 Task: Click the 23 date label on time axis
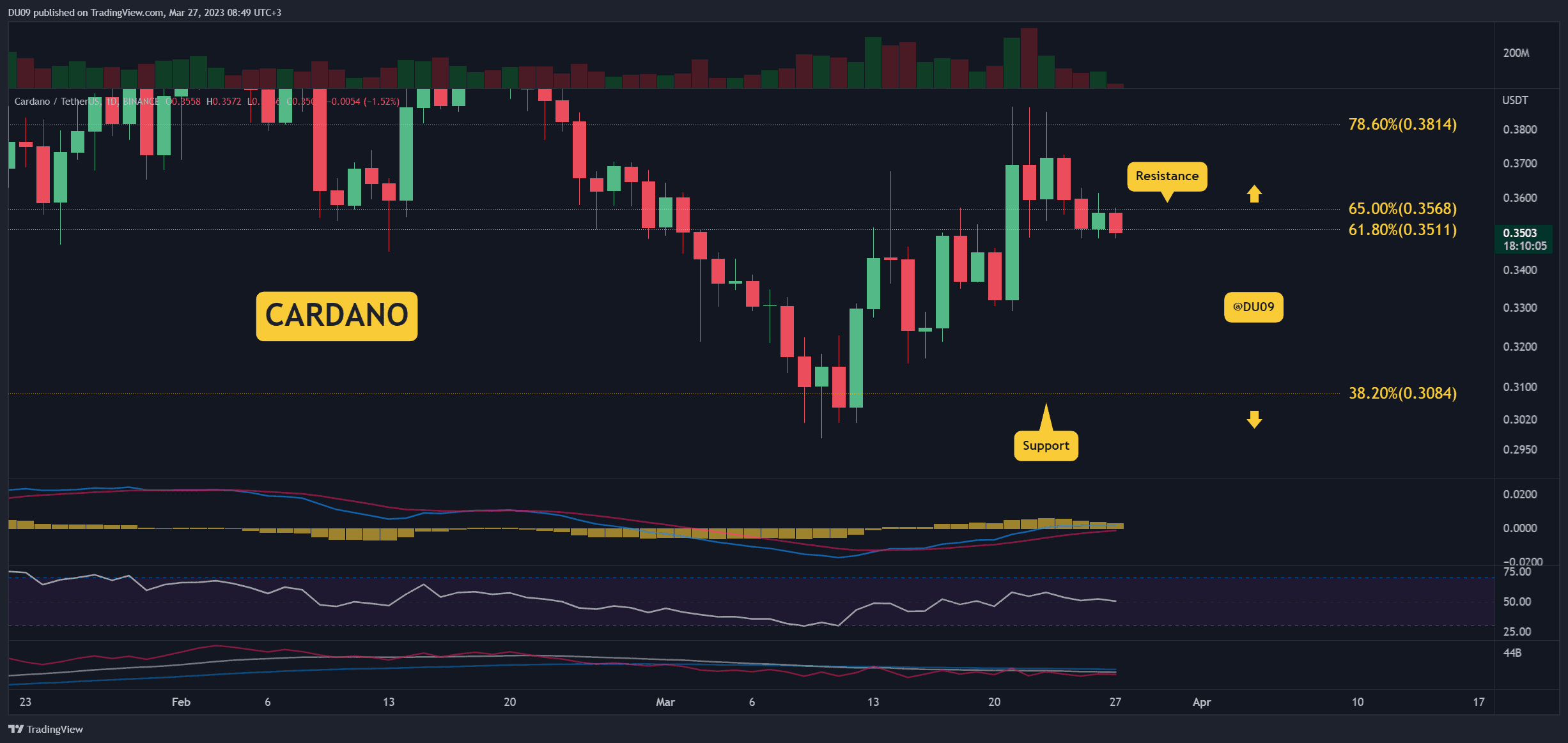[x=26, y=702]
